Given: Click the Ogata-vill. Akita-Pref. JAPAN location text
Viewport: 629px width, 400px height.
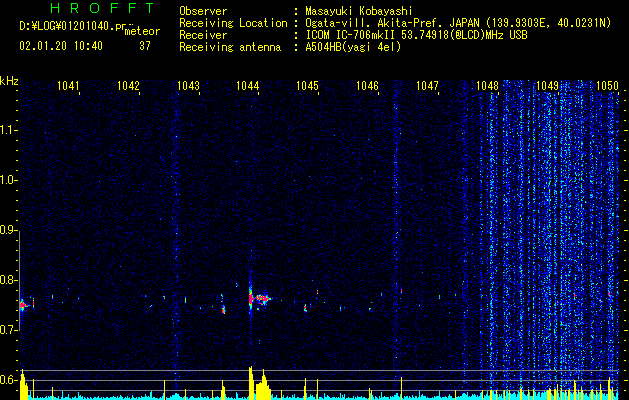Looking at the screenshot, I should tap(458, 23).
